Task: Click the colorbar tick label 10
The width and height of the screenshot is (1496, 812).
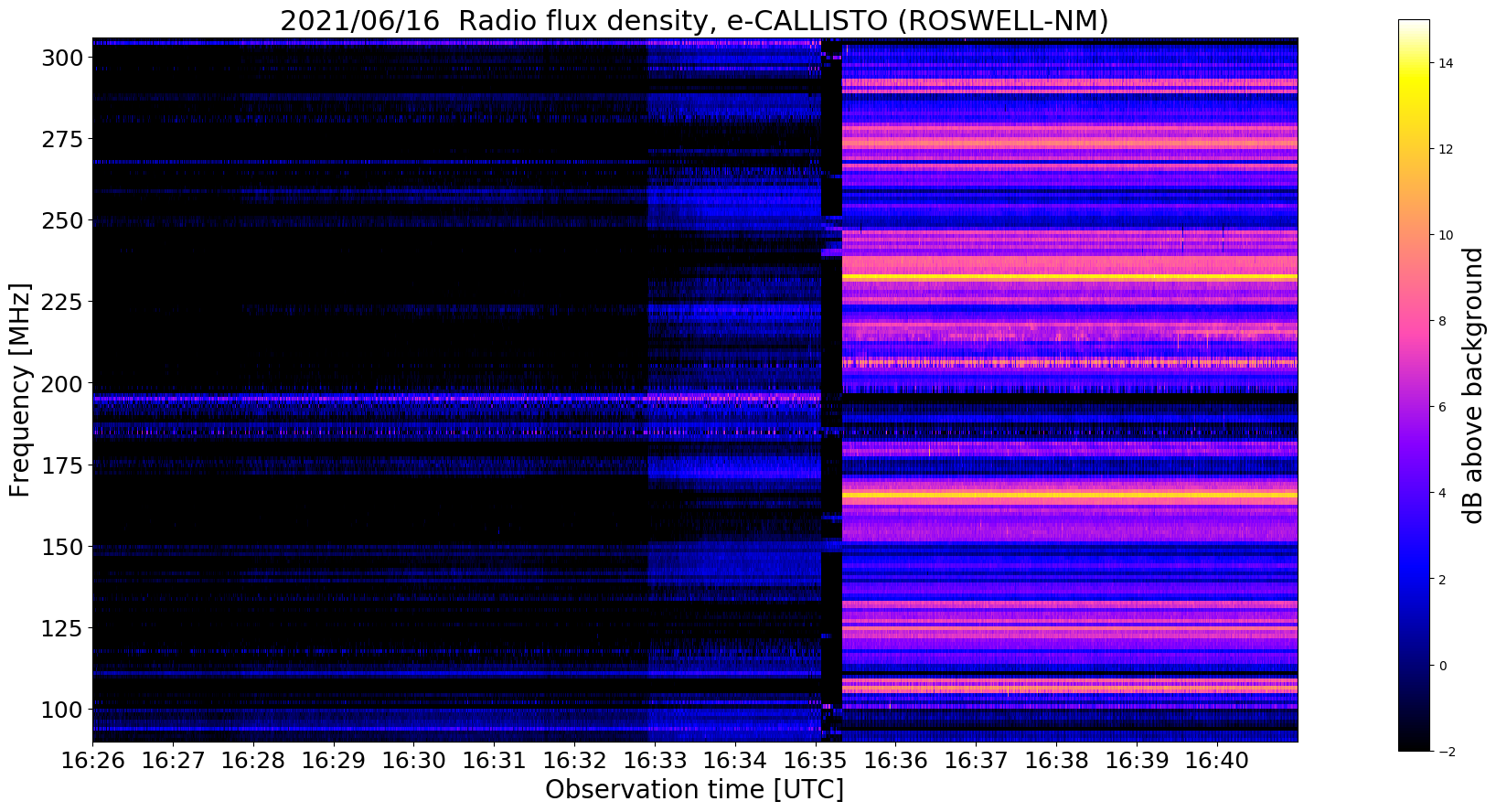Action: coord(1444,235)
